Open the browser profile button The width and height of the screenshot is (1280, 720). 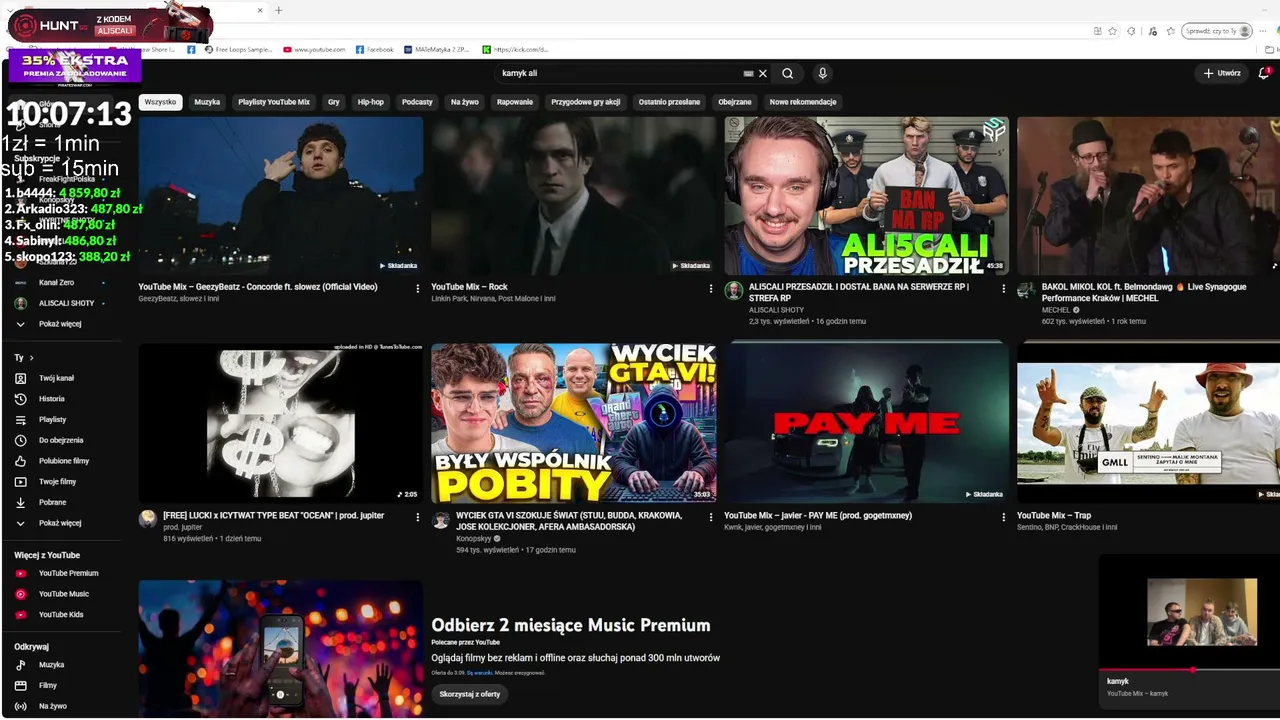click(1217, 31)
